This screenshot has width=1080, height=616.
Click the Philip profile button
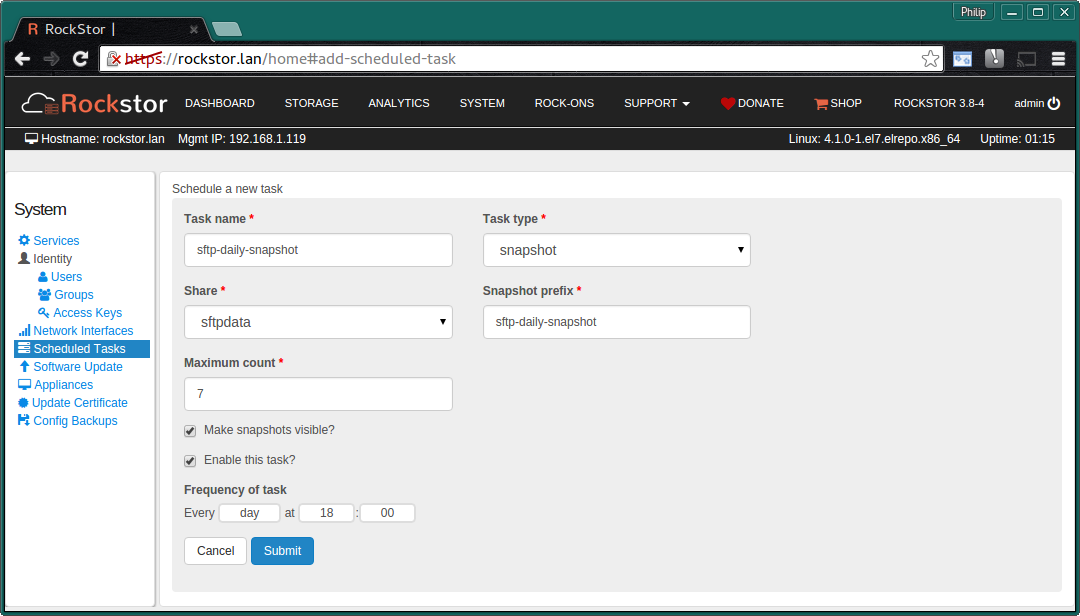point(973,12)
